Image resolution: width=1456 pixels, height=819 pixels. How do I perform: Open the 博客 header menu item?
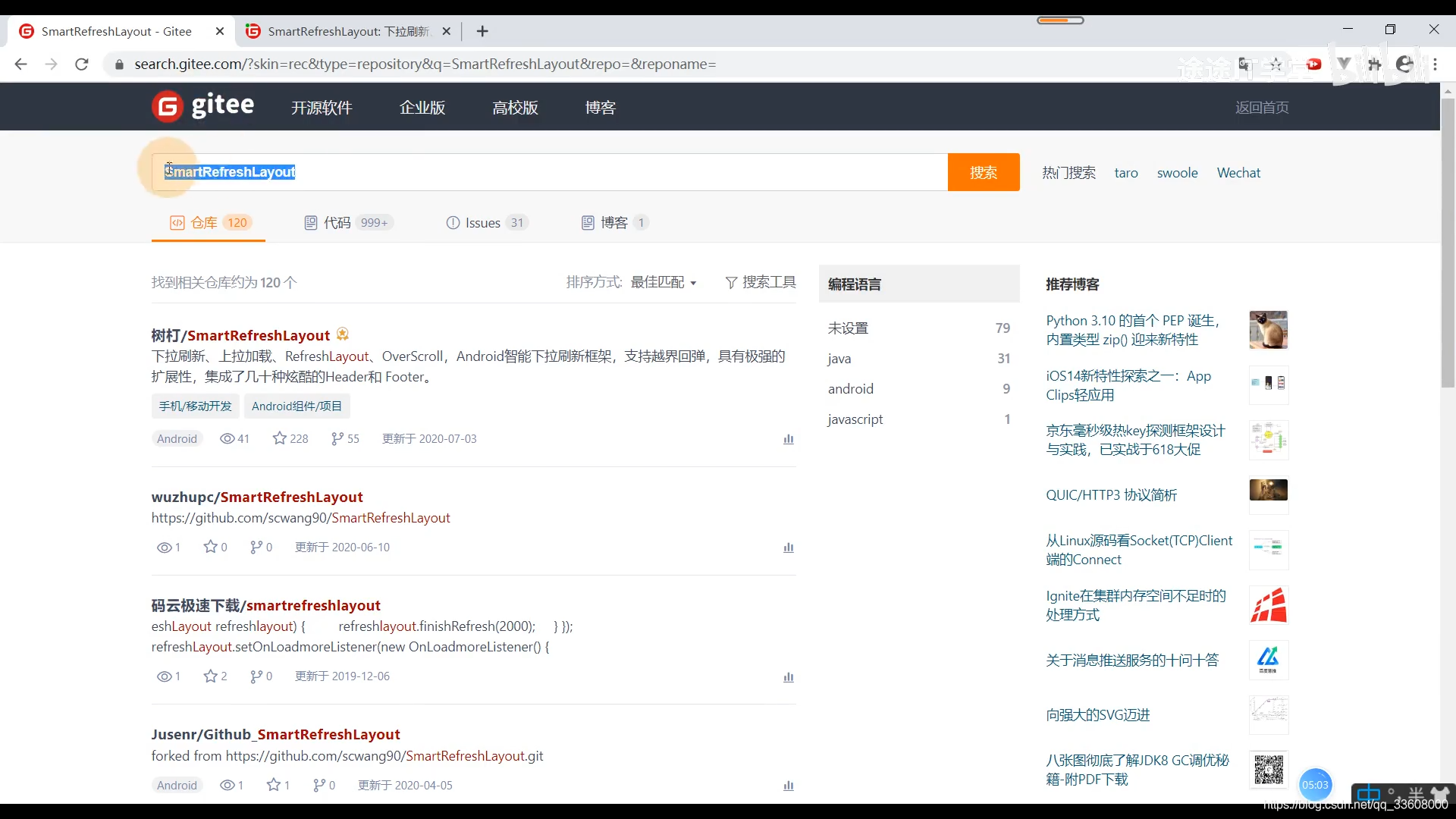tap(601, 107)
